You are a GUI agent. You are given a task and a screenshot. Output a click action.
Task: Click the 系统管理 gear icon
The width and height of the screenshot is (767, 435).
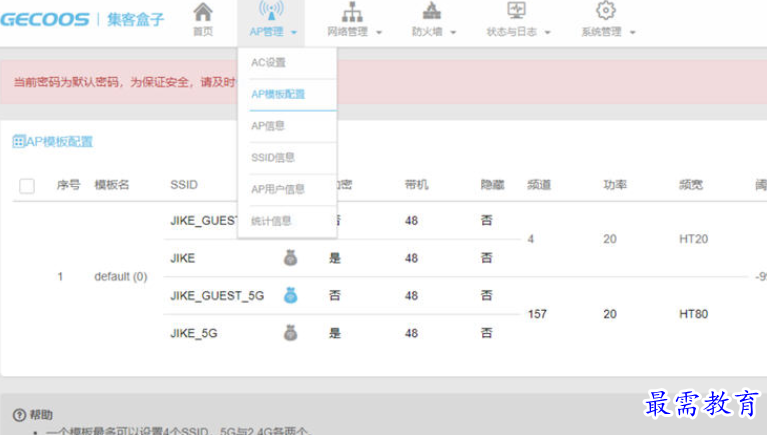click(x=606, y=10)
